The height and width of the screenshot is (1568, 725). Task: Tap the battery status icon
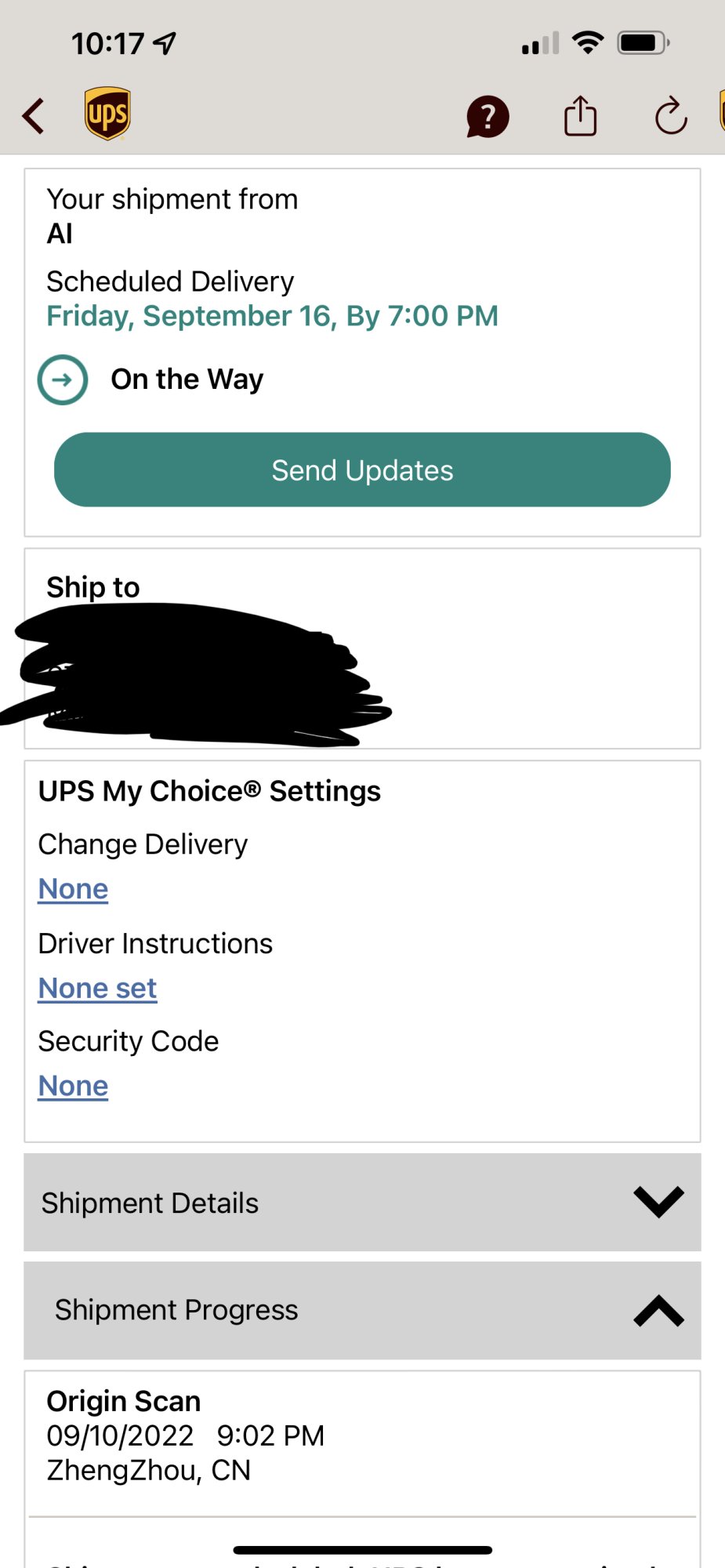(643, 42)
